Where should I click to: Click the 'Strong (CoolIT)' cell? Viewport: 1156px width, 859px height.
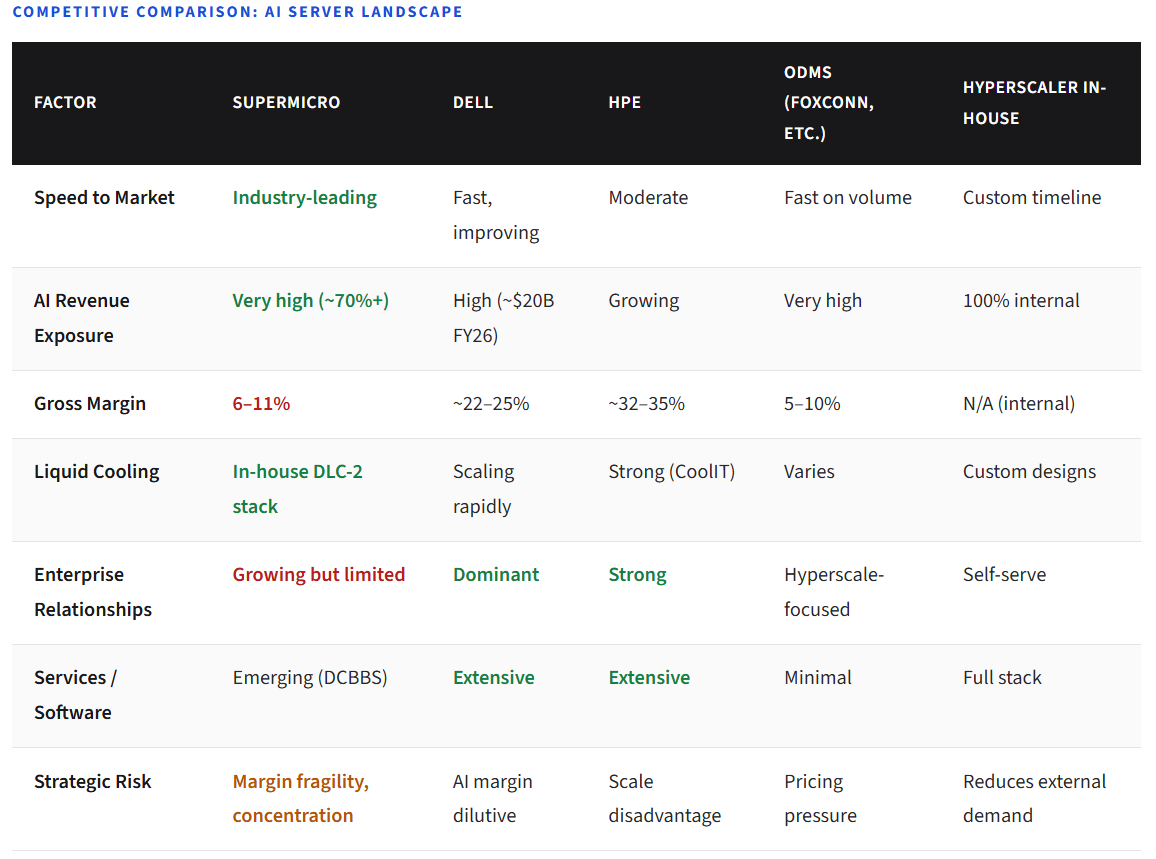[x=672, y=472]
